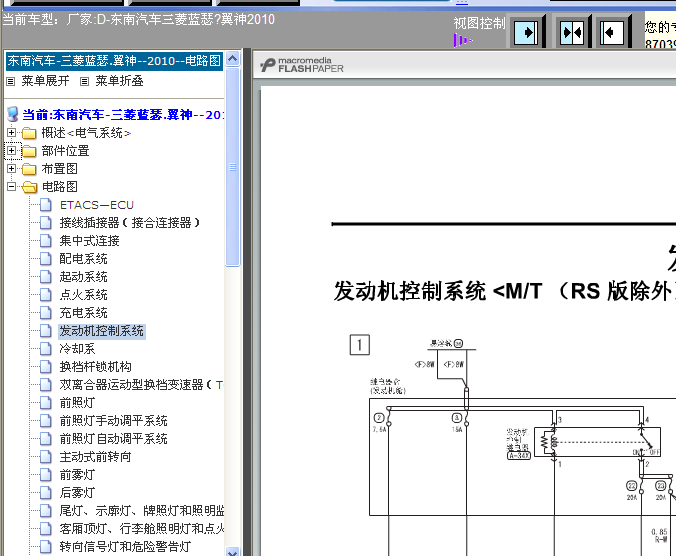Screen dimensions: 676x556
Task: Open the 后雾灯 diagram
Action: (78, 493)
